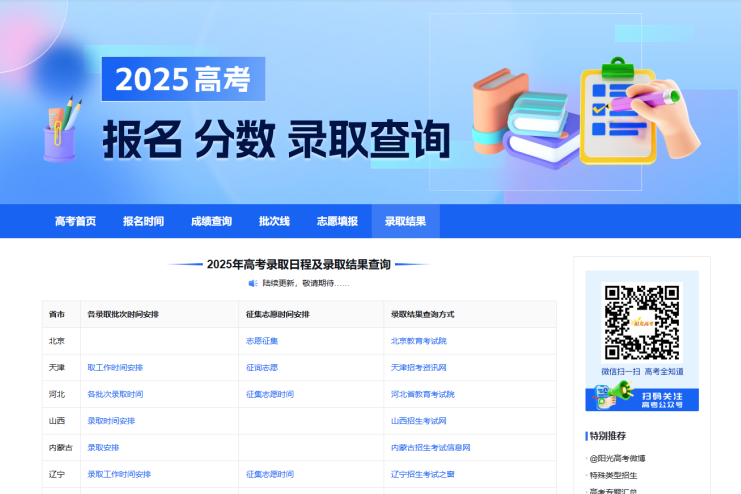Open 天津 取工作时间安排 link

click(115, 367)
